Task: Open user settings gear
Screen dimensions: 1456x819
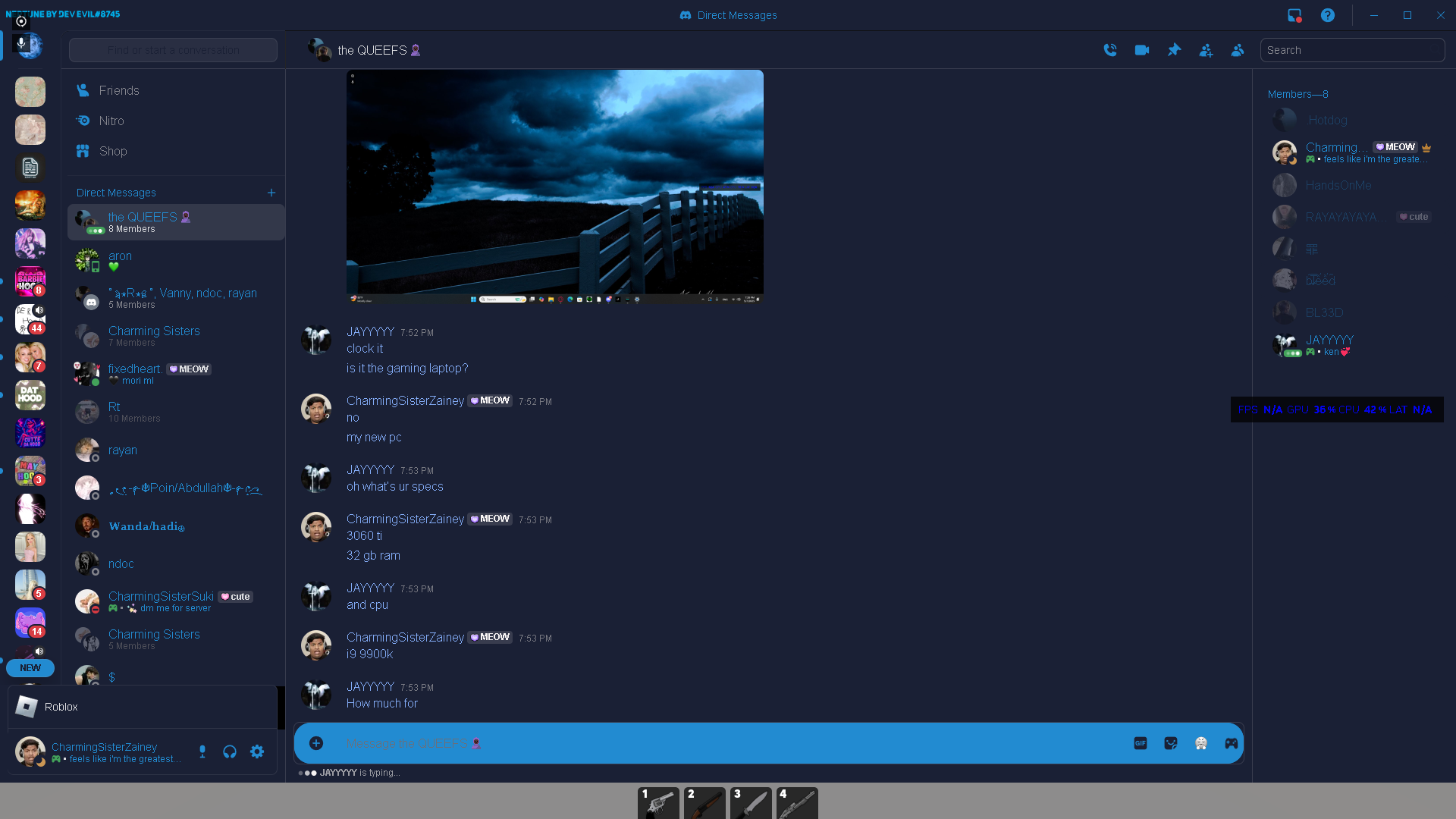Action: coord(257,752)
